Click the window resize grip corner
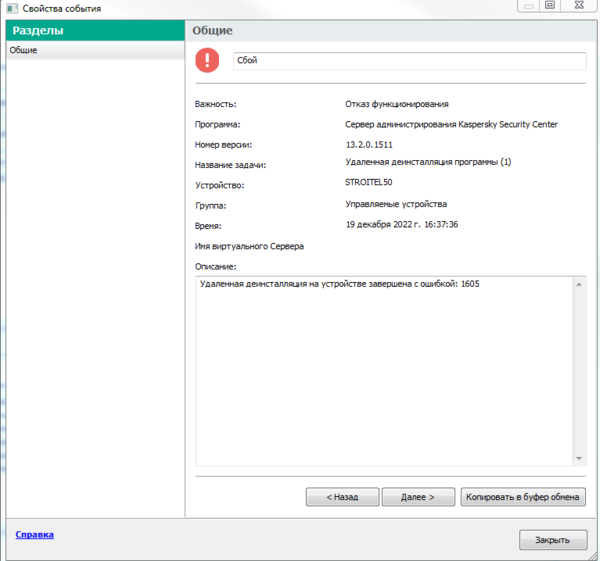 tap(593, 556)
